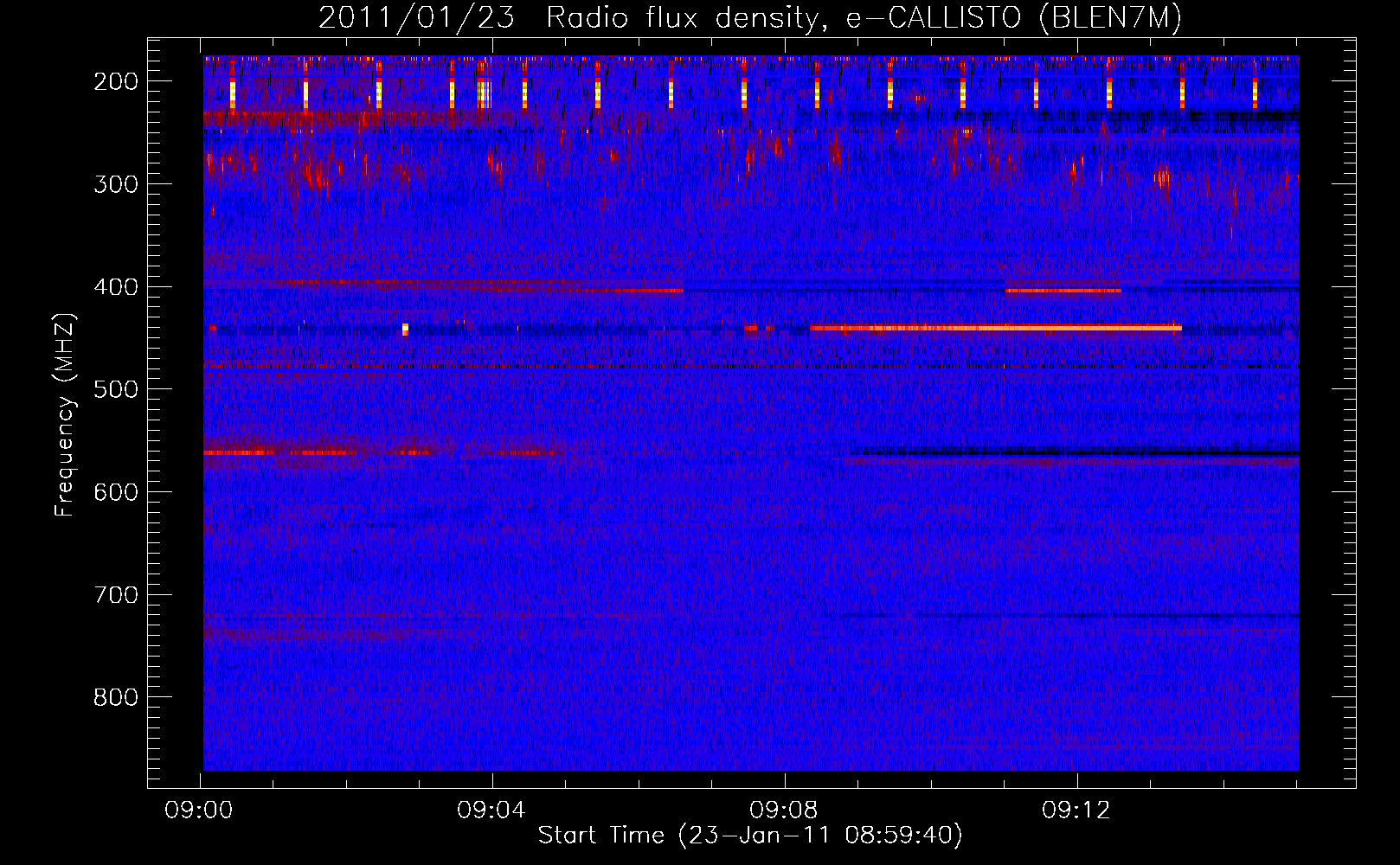
Task: Click the 09:08 time tick label
Action: click(785, 811)
